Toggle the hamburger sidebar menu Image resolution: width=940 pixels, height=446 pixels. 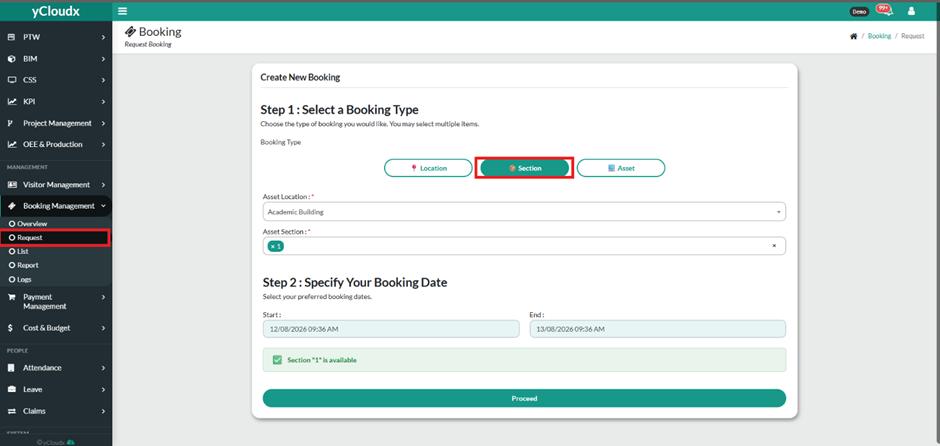tap(122, 11)
